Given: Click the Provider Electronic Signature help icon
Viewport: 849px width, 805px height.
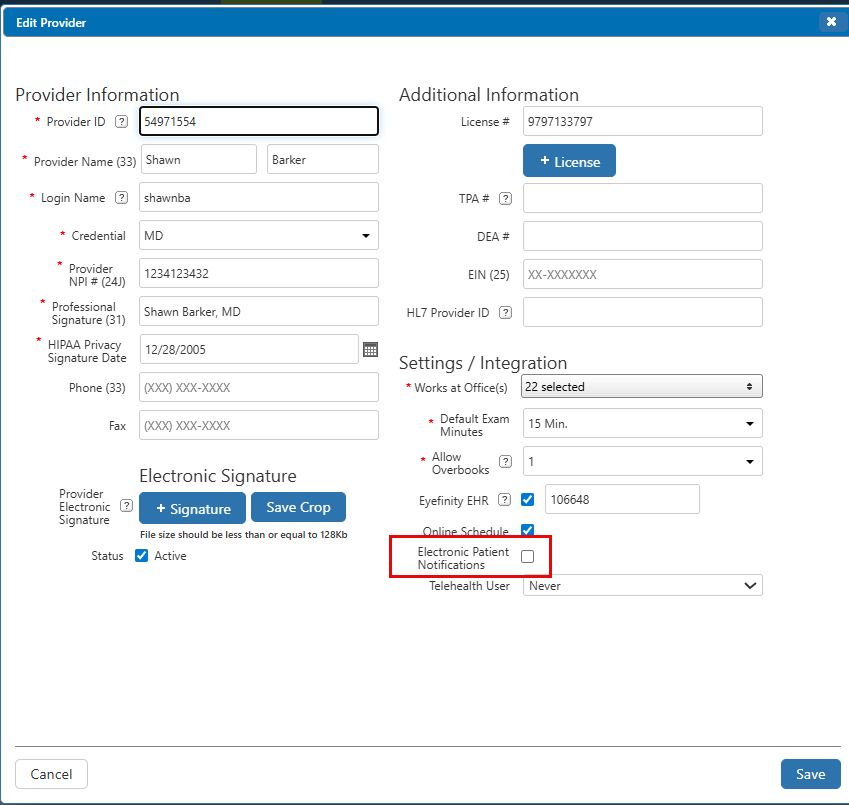Looking at the screenshot, I should pyautogui.click(x=126, y=506).
